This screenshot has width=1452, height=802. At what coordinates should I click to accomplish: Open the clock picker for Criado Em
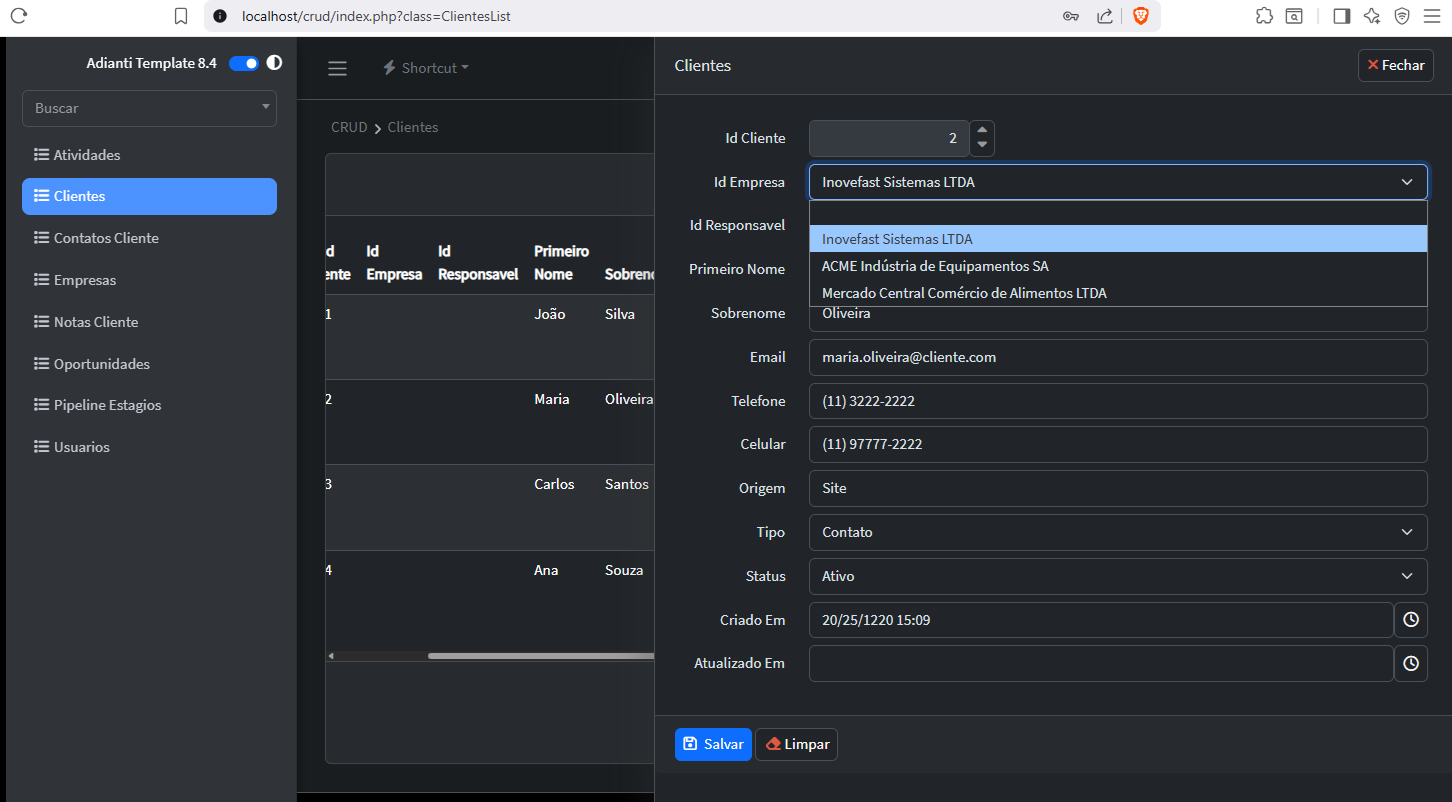point(1410,620)
